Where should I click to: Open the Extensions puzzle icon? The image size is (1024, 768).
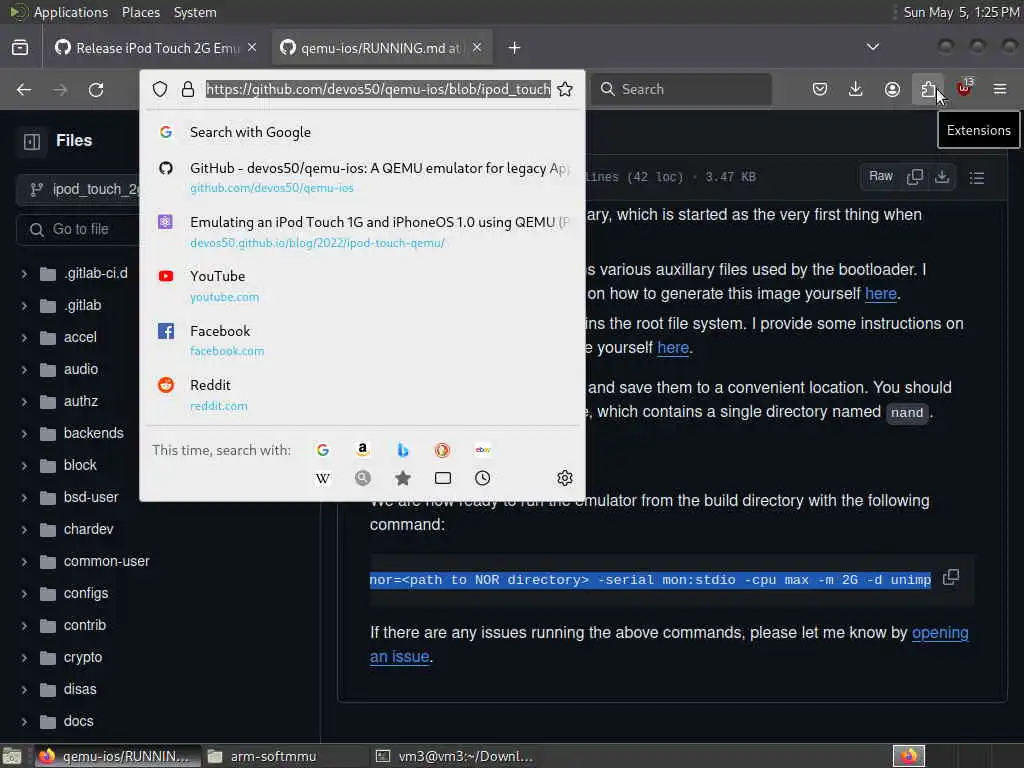(928, 89)
